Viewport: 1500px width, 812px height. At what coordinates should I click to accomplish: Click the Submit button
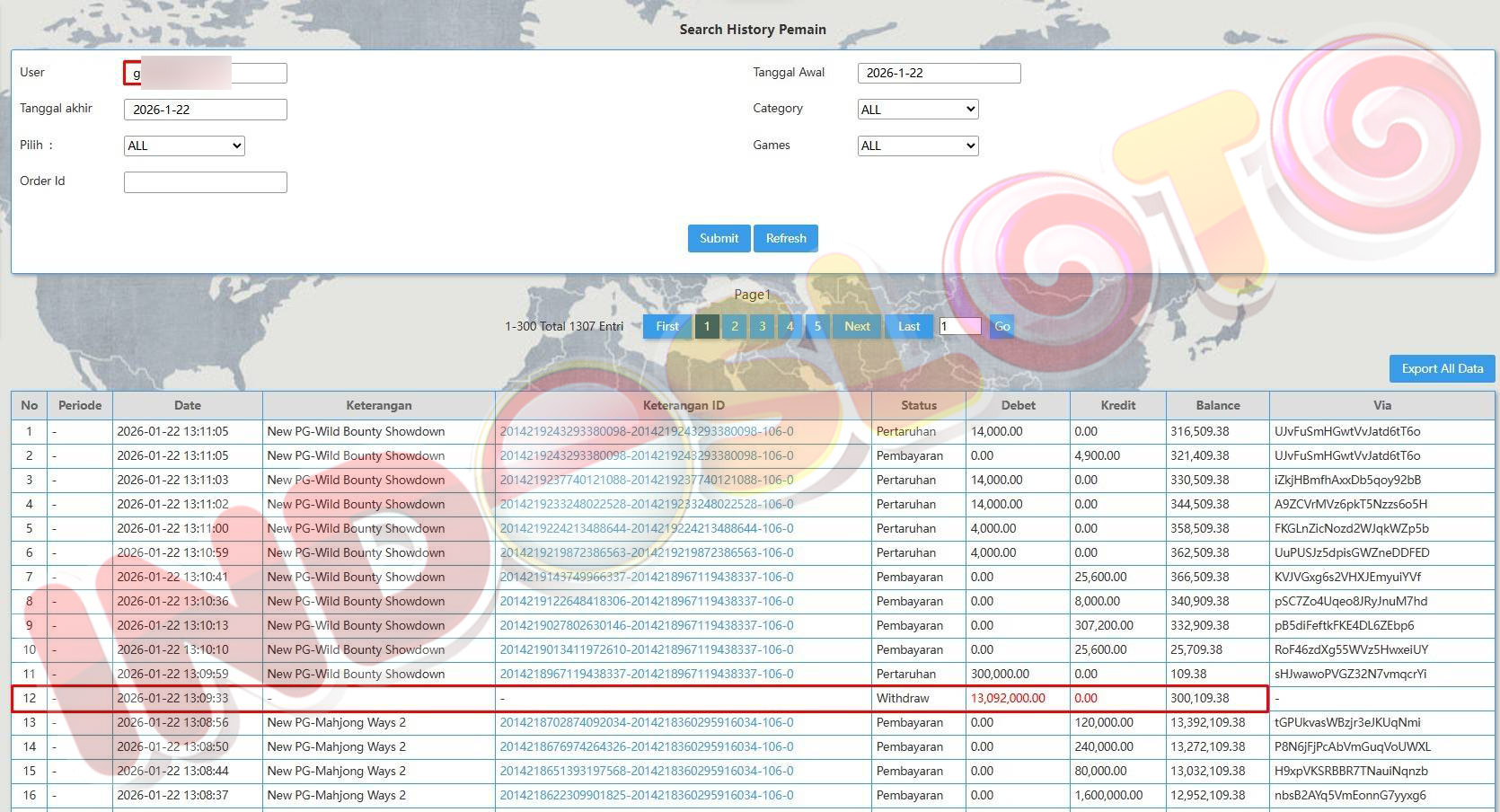(x=719, y=238)
